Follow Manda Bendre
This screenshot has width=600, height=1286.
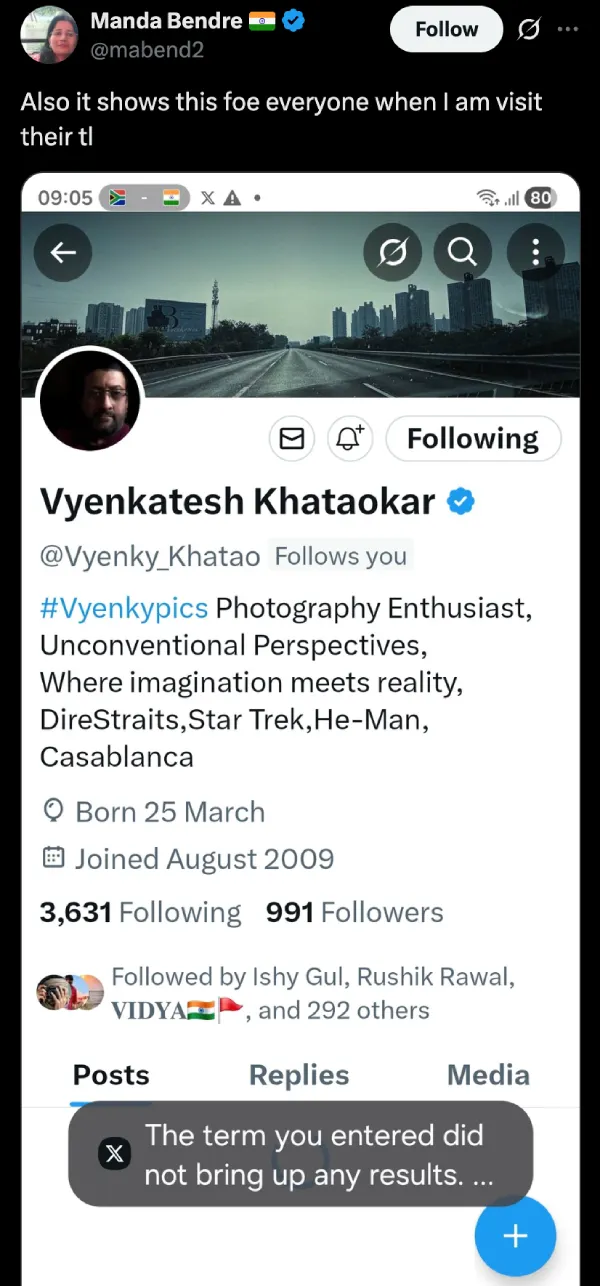click(446, 30)
